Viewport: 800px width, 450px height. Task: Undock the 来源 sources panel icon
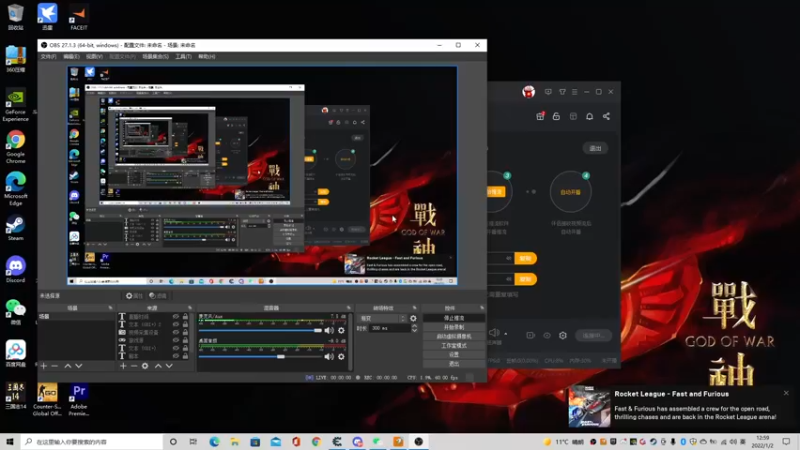(190, 308)
